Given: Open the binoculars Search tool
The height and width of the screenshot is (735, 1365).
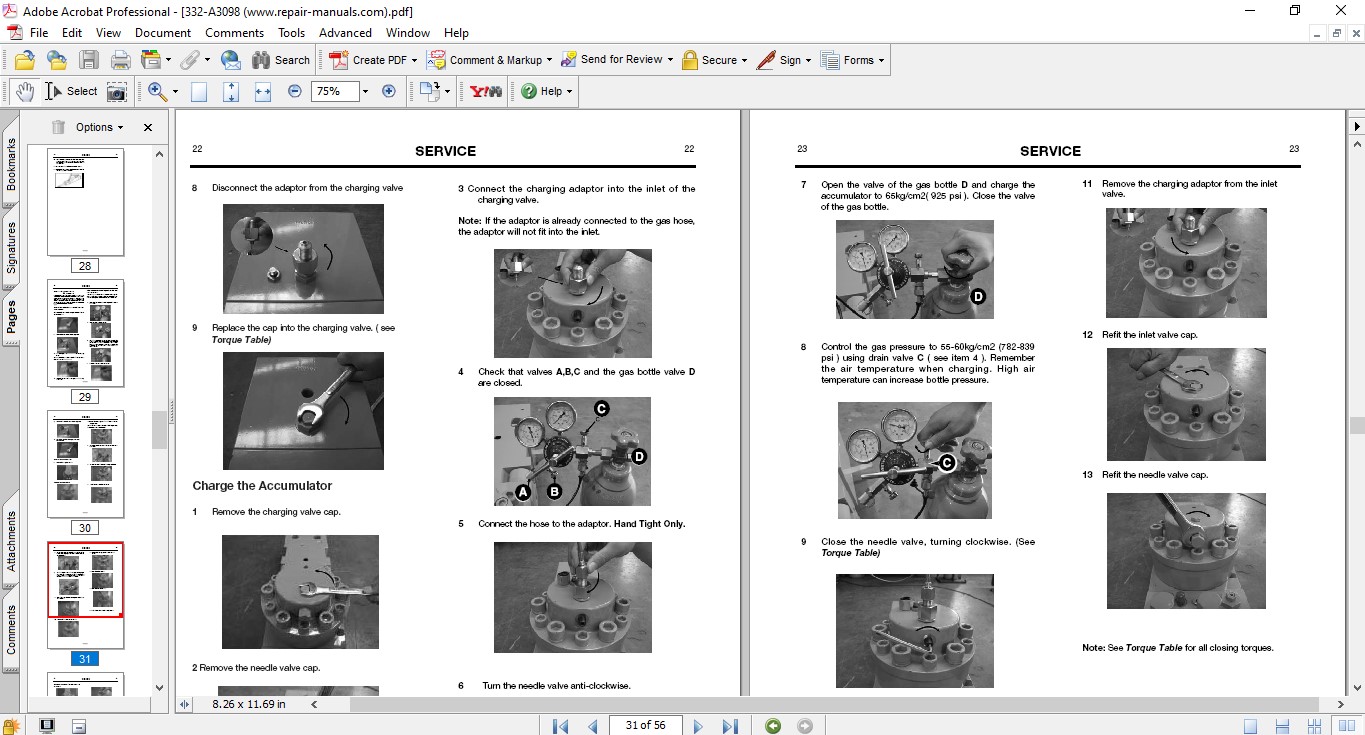Looking at the screenshot, I should [x=281, y=60].
